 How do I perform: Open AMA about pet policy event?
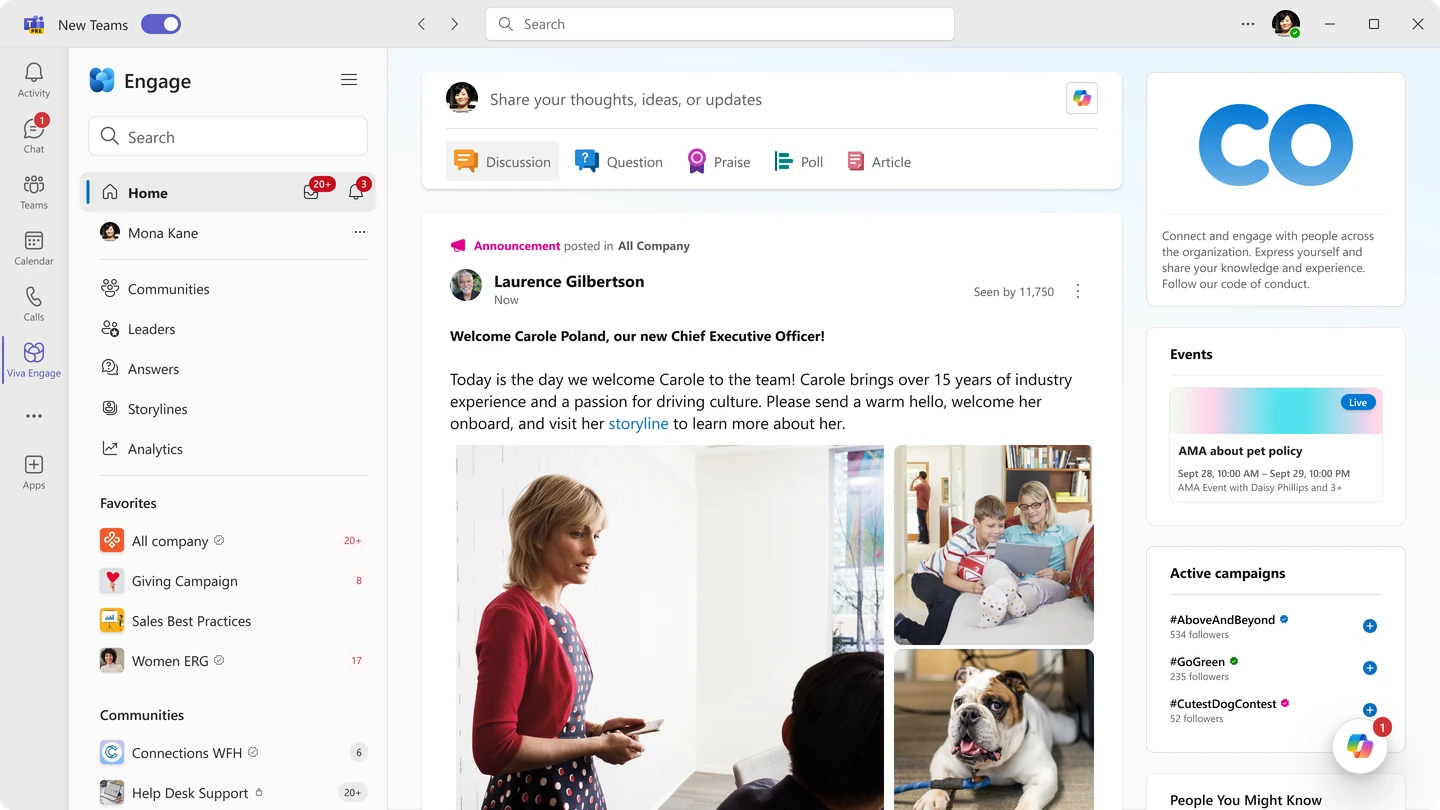click(x=1276, y=445)
